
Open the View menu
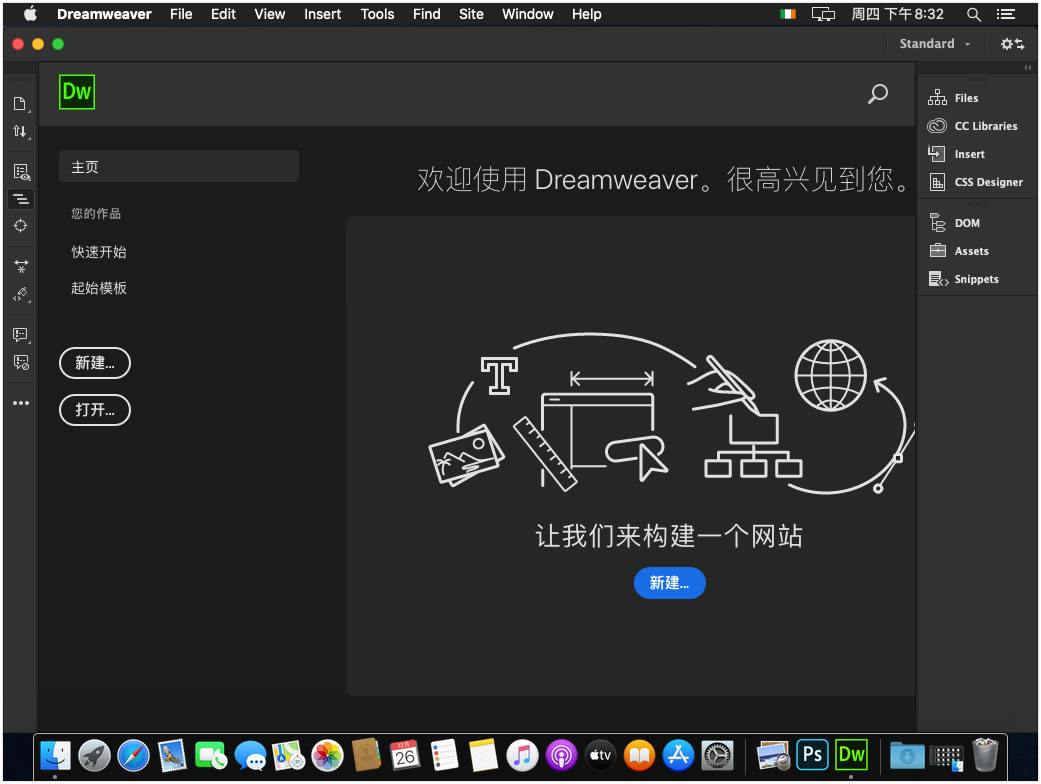click(270, 14)
